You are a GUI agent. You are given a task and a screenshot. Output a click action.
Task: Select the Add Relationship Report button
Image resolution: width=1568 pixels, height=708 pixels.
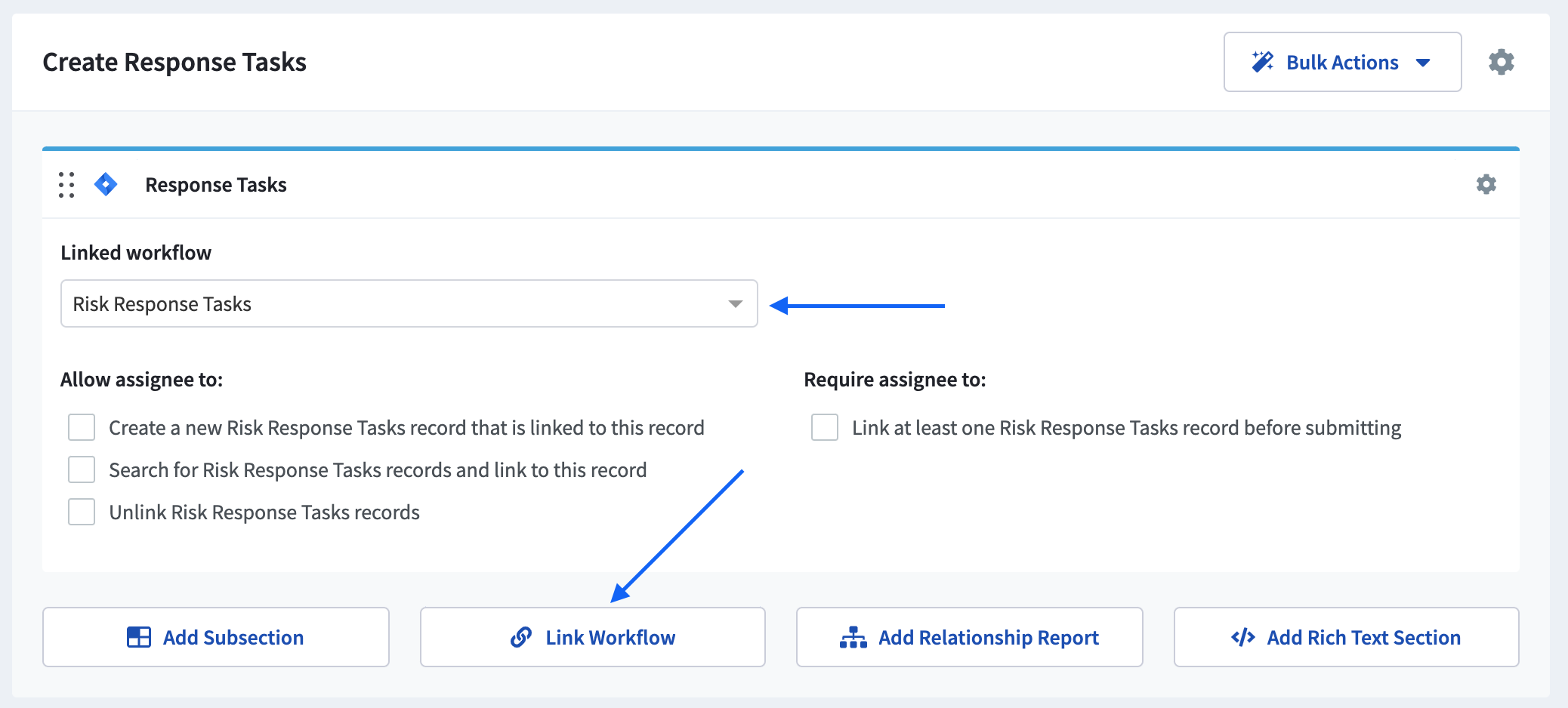point(969,637)
